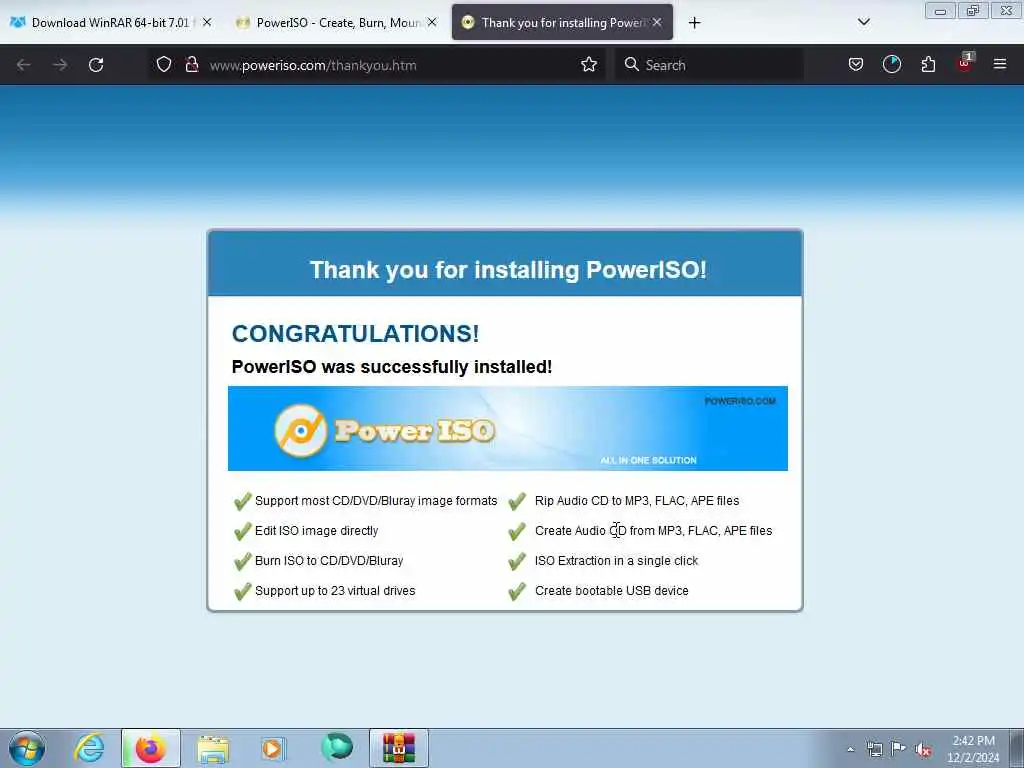Click 'Edit ISO image directly' text
Screen dimensions: 1024x768
pos(316,531)
